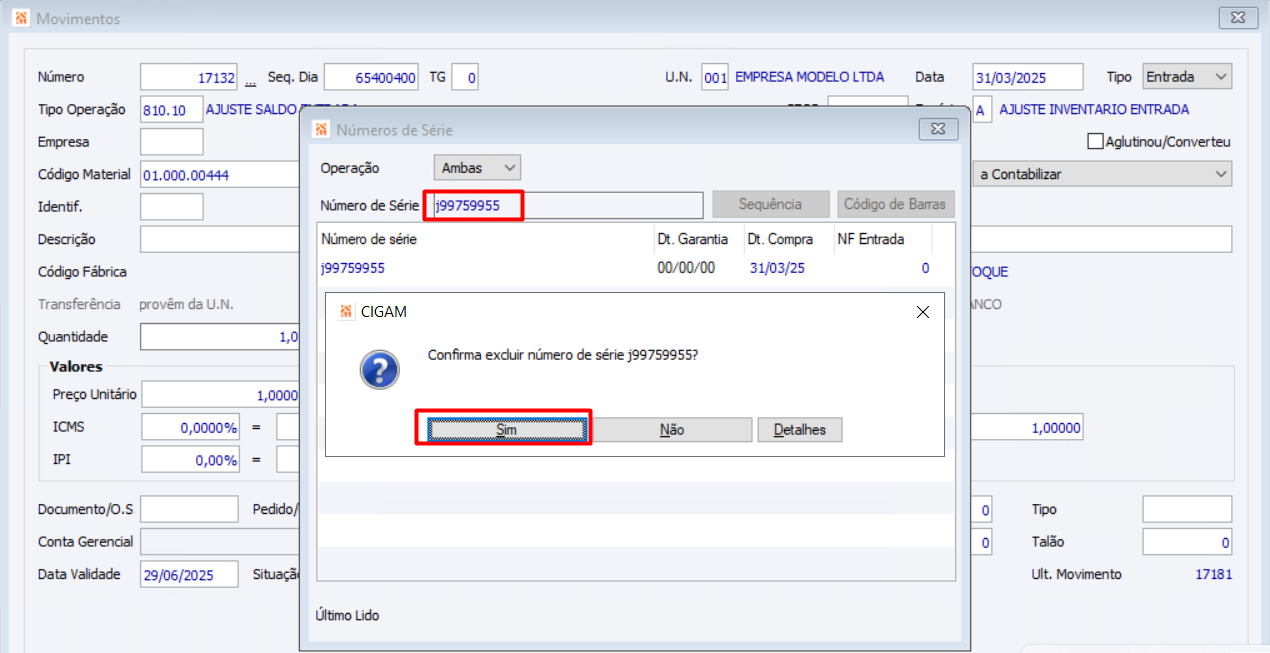Image resolution: width=1270 pixels, height=653 pixels.
Task: Click the Tipo Operação field 810.10
Action: click(x=170, y=110)
